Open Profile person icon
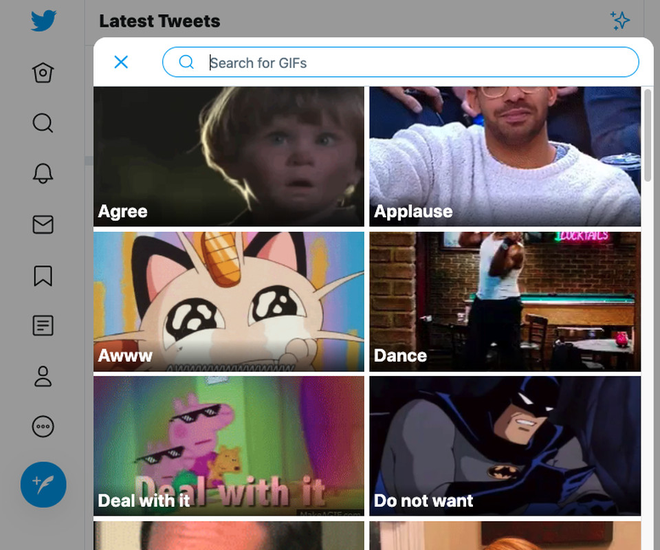Viewport: 660px width, 550px height. point(43,377)
